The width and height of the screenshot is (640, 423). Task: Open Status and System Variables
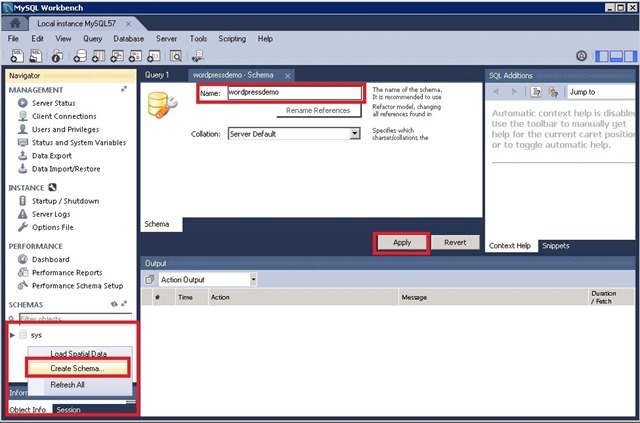tap(79, 142)
